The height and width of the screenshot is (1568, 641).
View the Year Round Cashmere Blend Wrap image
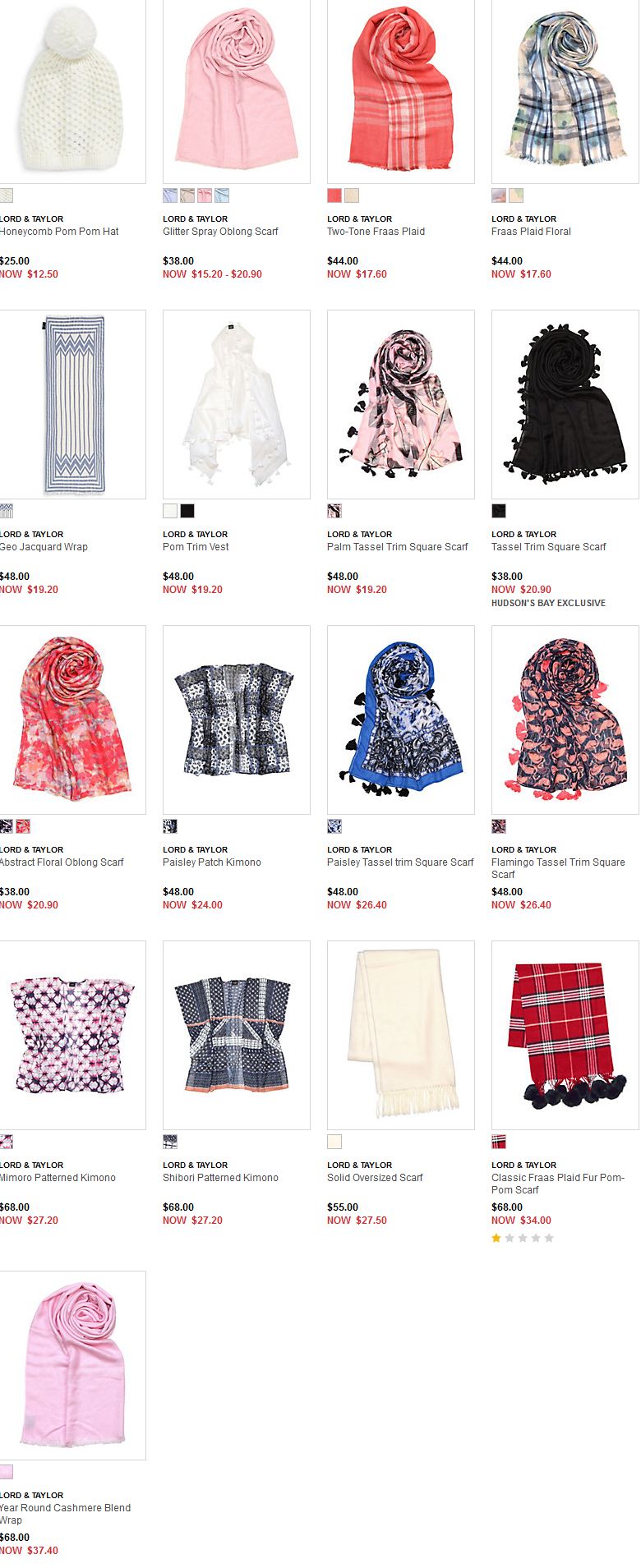coord(72,1365)
